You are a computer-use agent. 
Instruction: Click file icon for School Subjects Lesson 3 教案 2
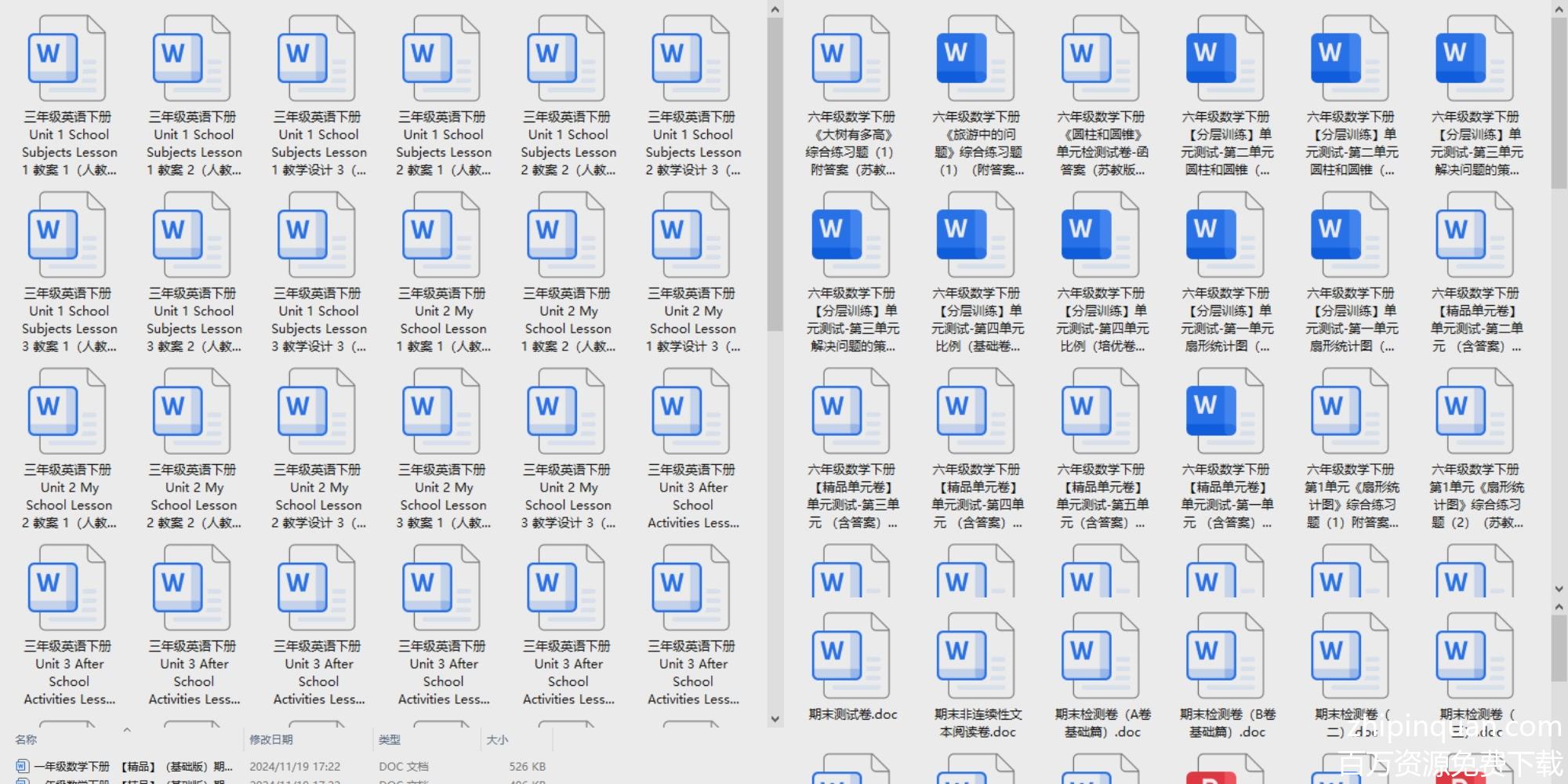(x=191, y=235)
